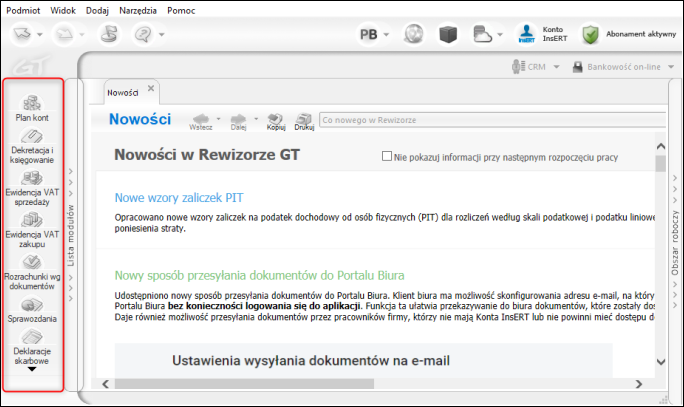Click the 'Abonament aktywny' label
This screenshot has width=684, height=407.
(641, 34)
